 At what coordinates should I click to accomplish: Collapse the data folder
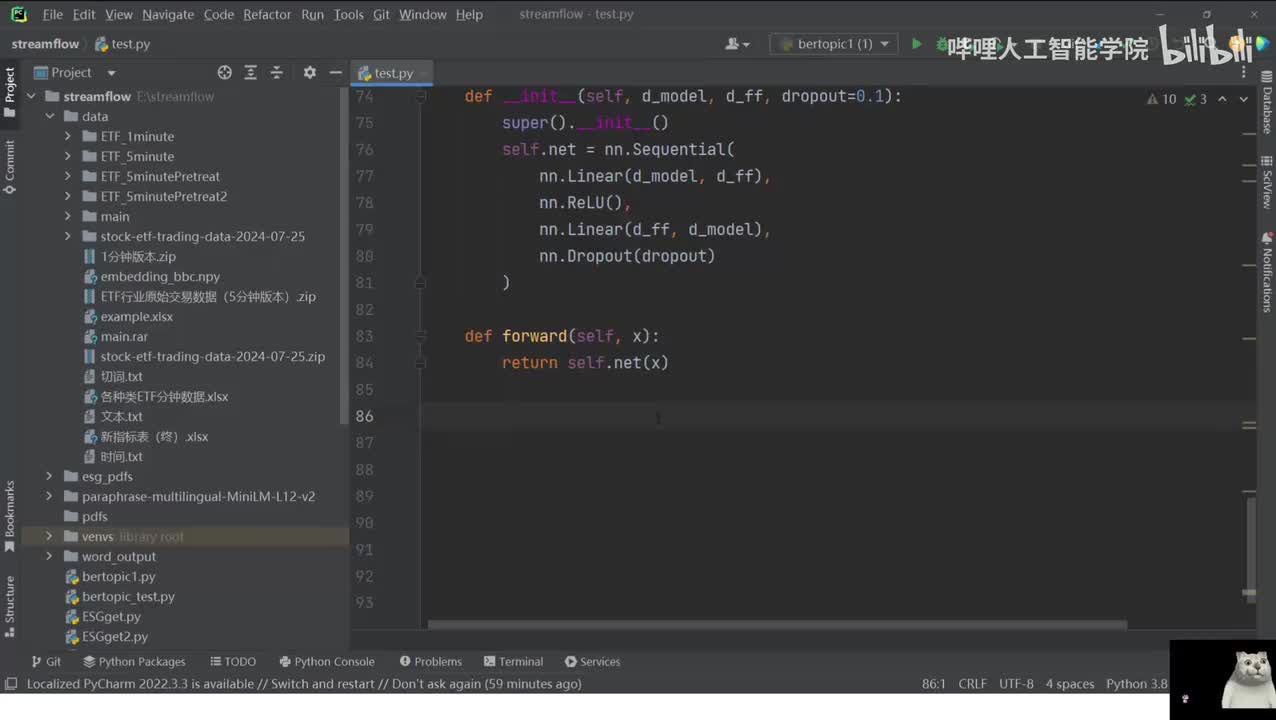[x=49, y=117]
